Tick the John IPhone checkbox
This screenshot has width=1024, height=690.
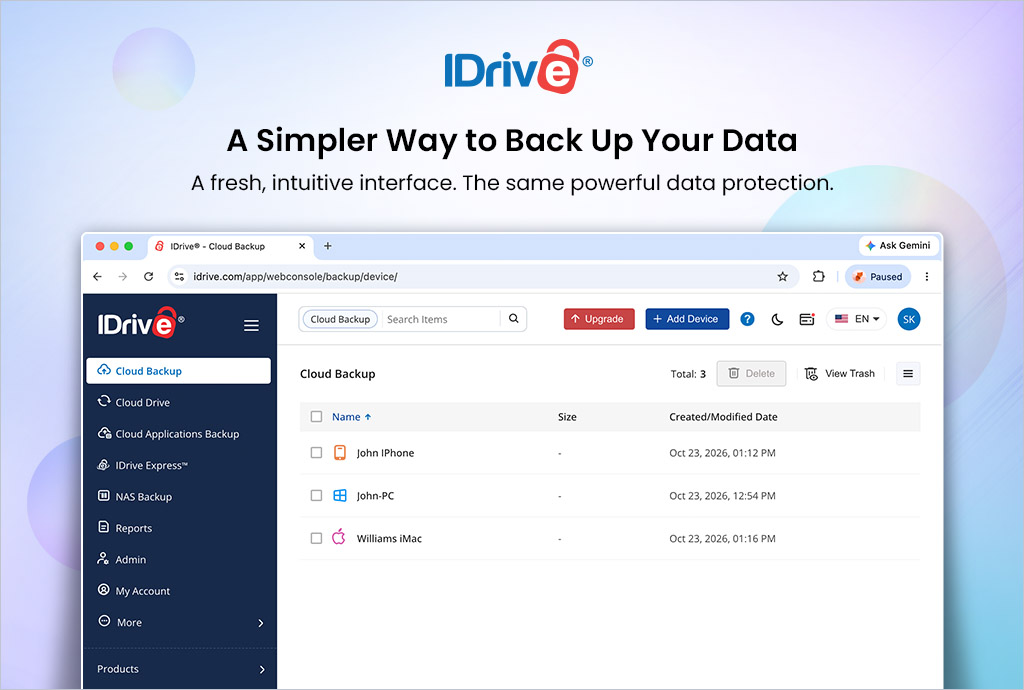(x=316, y=452)
